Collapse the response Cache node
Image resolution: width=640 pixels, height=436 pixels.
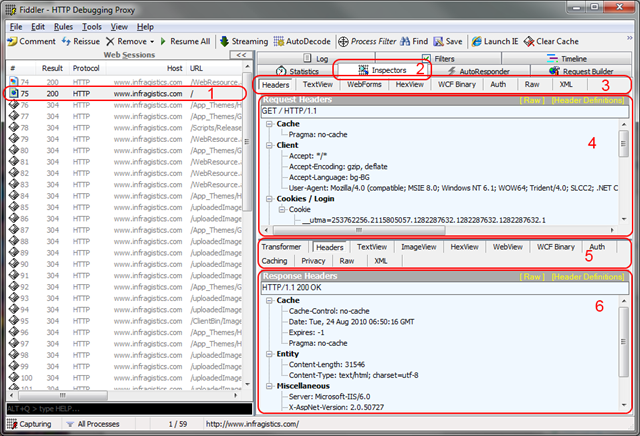(269, 300)
